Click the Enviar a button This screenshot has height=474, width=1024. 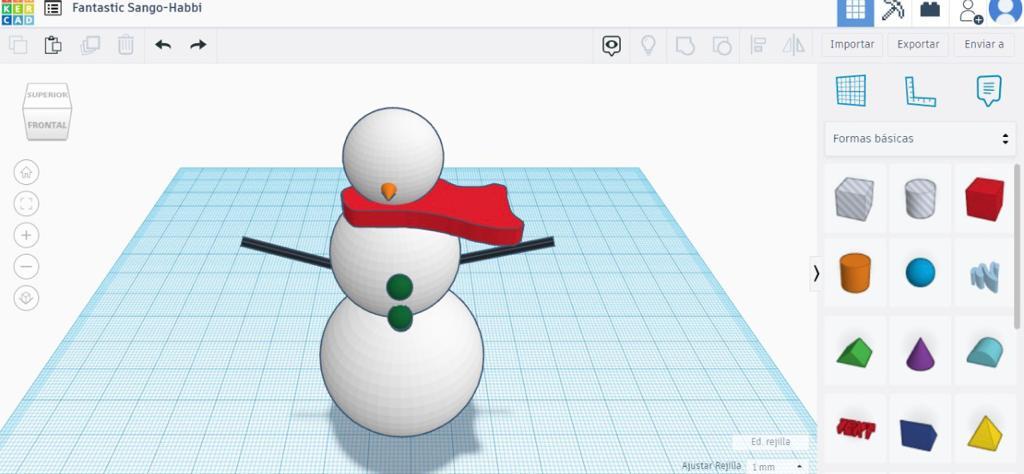pyautogui.click(x=984, y=44)
